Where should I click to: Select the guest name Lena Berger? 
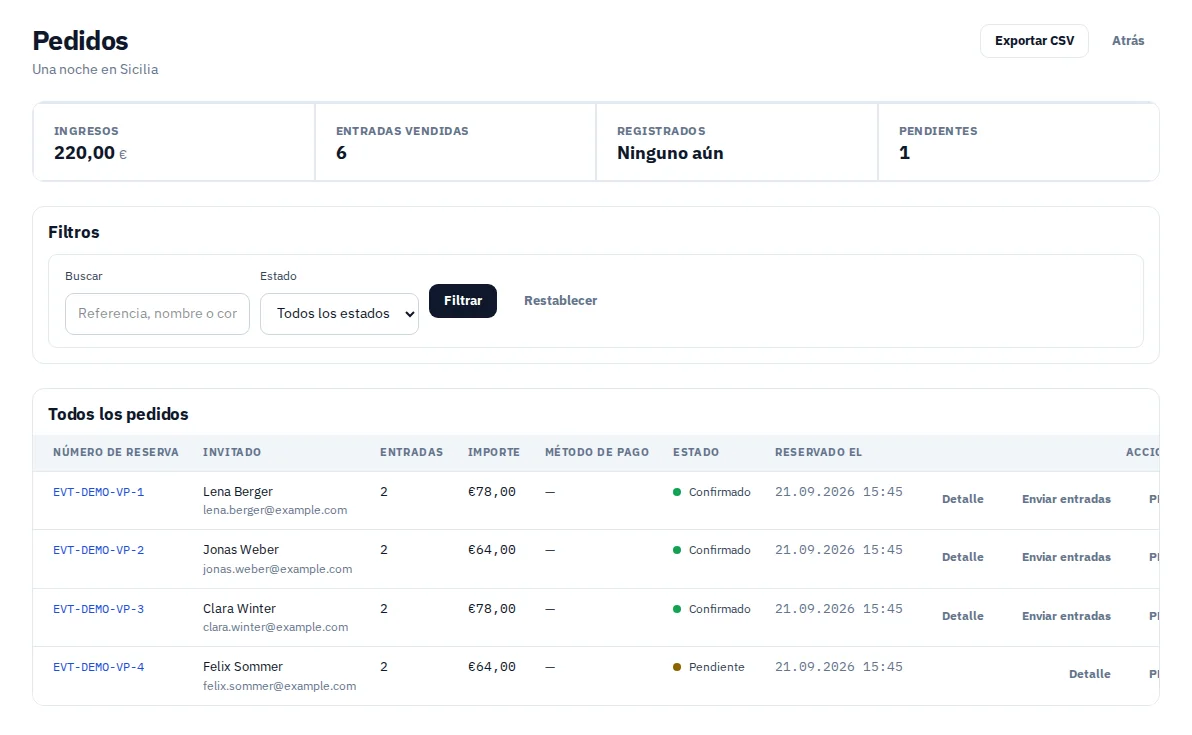click(238, 492)
